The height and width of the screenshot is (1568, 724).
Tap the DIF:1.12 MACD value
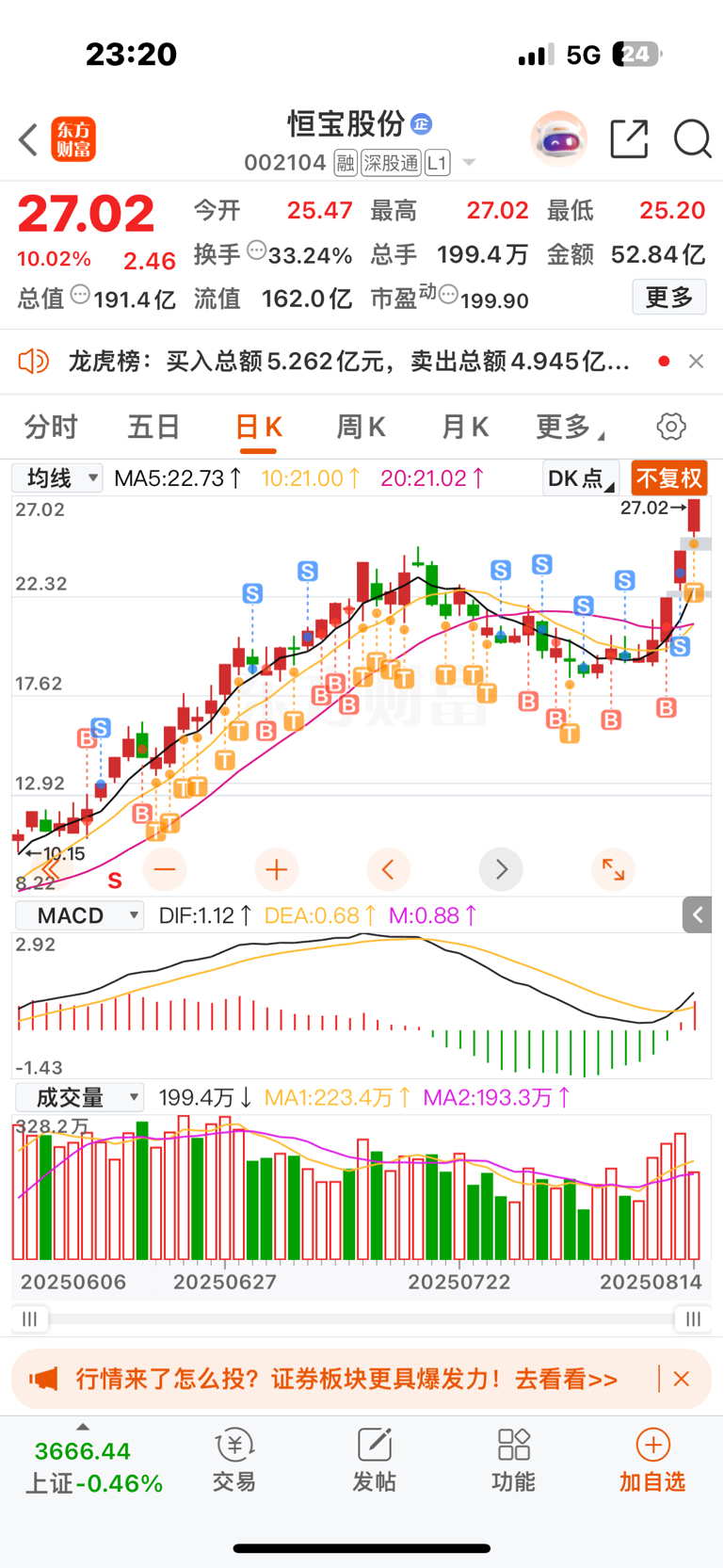204,915
